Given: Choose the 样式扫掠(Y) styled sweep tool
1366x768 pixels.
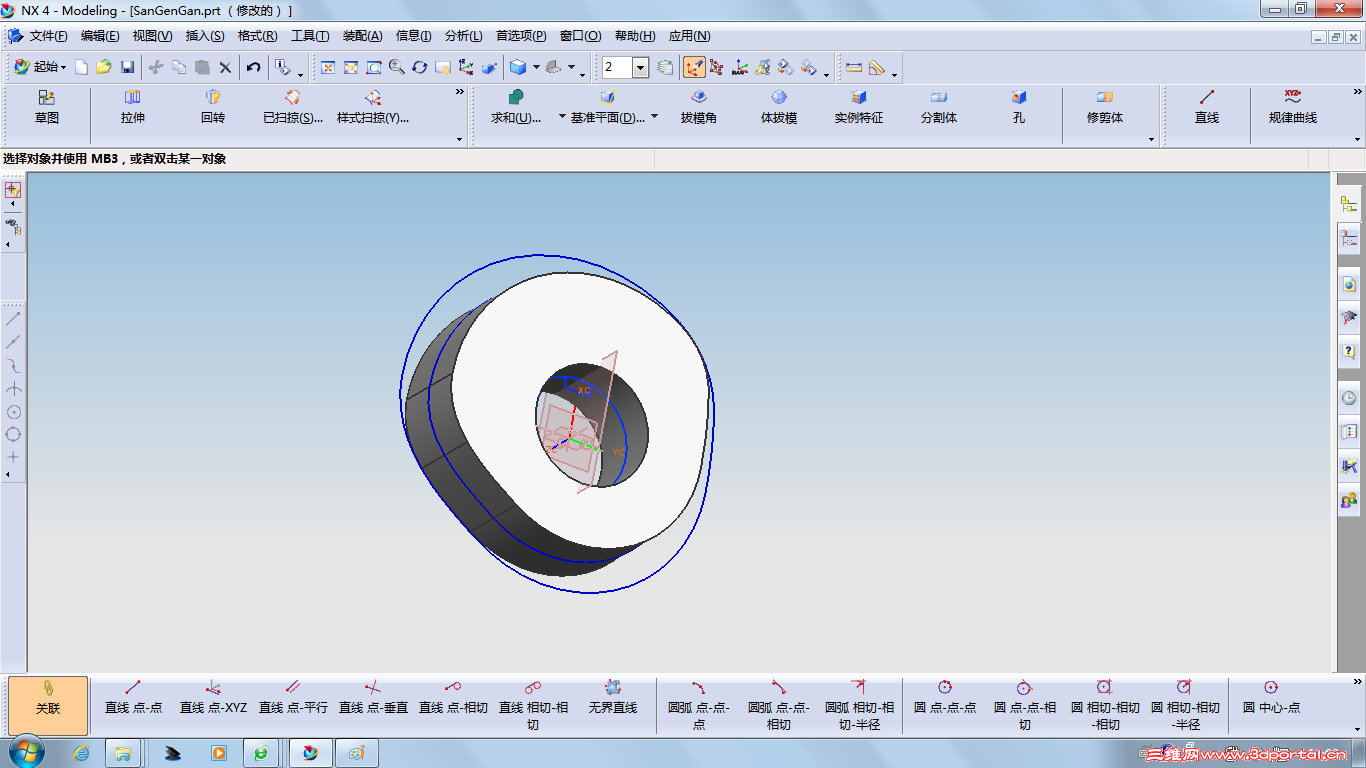Looking at the screenshot, I should [x=373, y=108].
